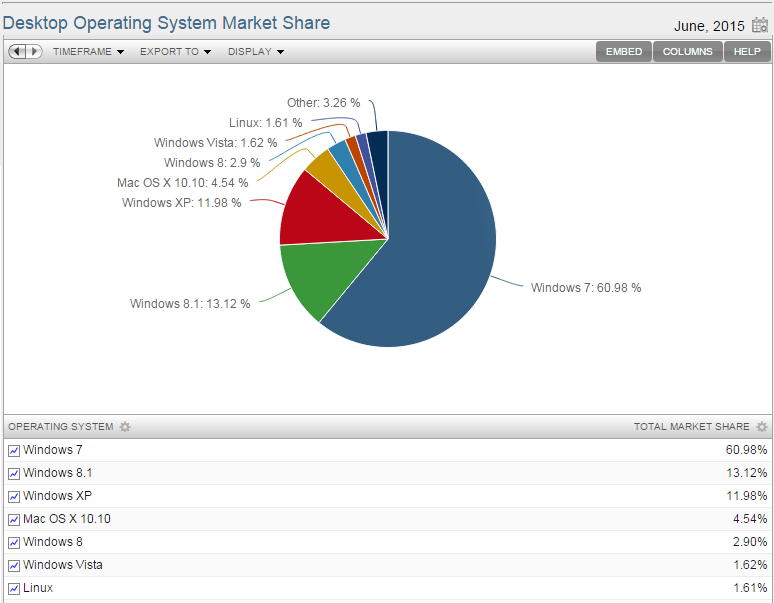
Task: Expand the Timeframe dropdown menu
Action: point(88,52)
